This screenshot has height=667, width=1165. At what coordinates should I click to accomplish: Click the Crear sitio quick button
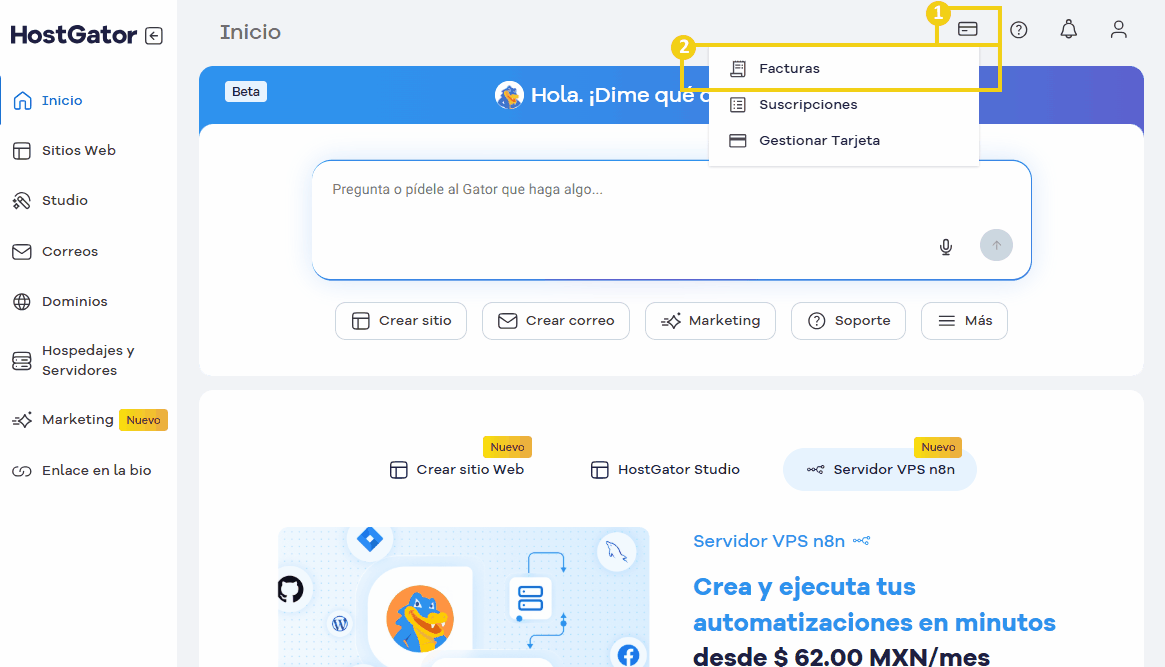coord(401,321)
